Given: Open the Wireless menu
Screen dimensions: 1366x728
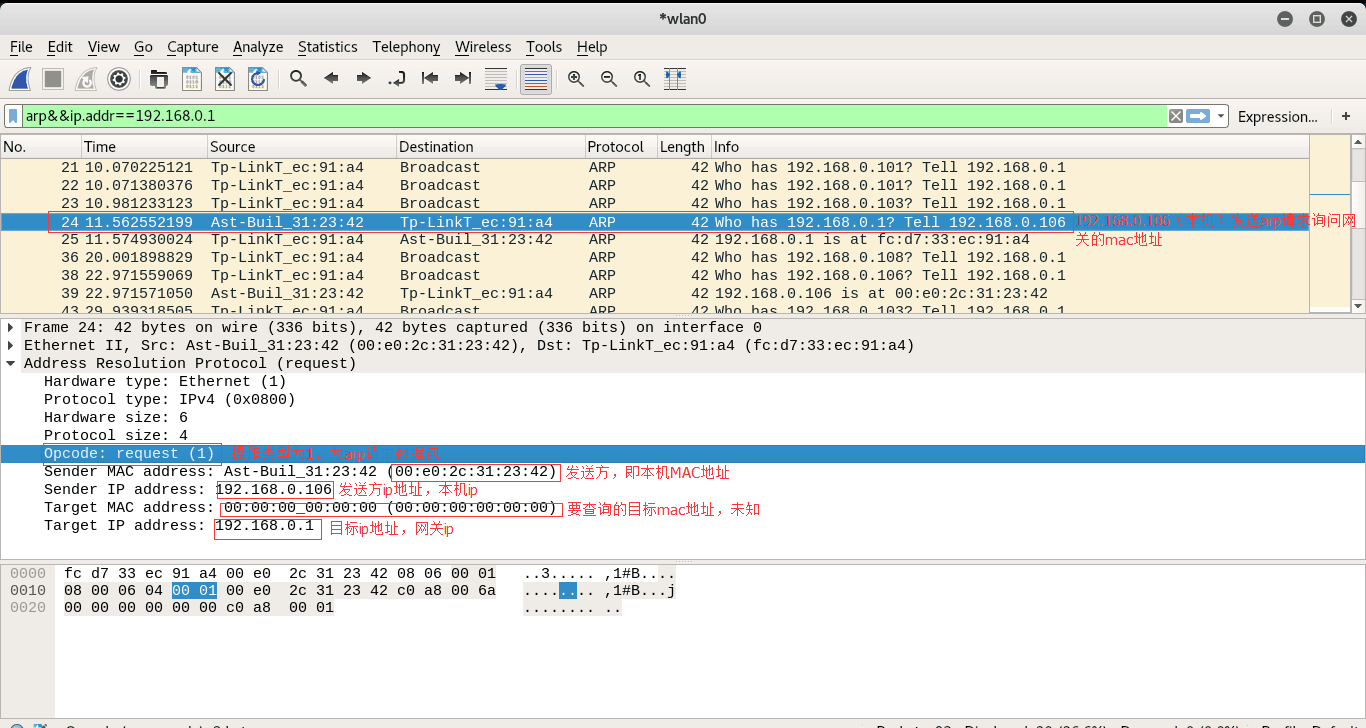Looking at the screenshot, I should (483, 47).
